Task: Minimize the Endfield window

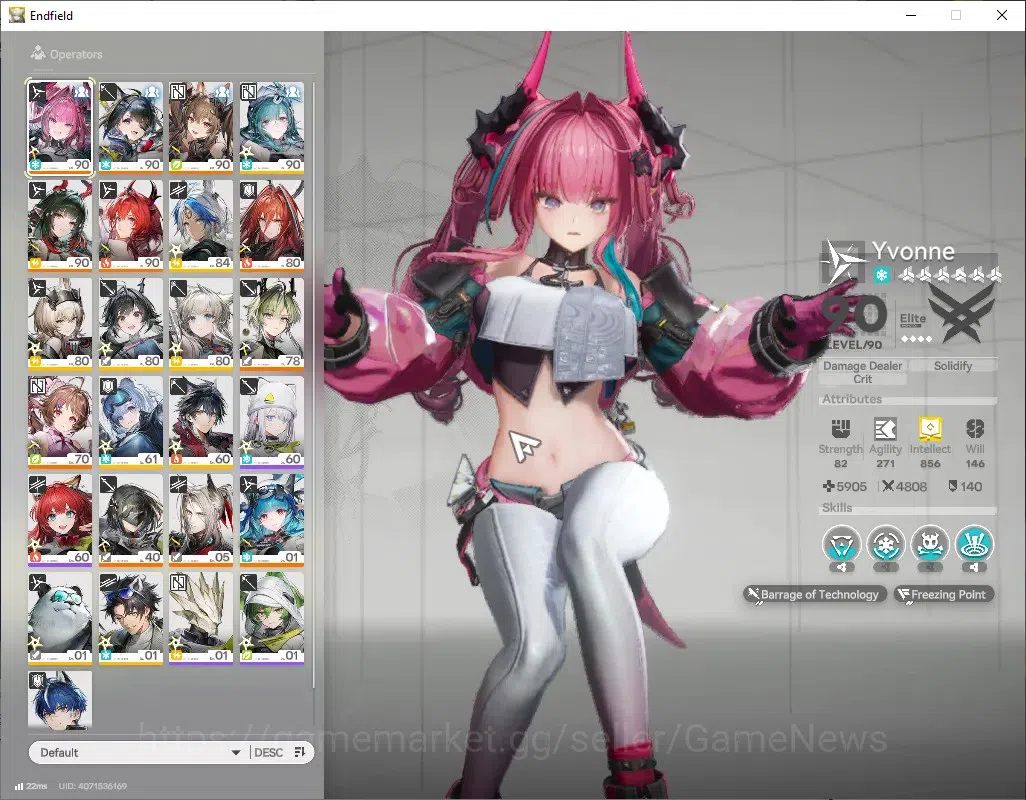Action: (911, 15)
